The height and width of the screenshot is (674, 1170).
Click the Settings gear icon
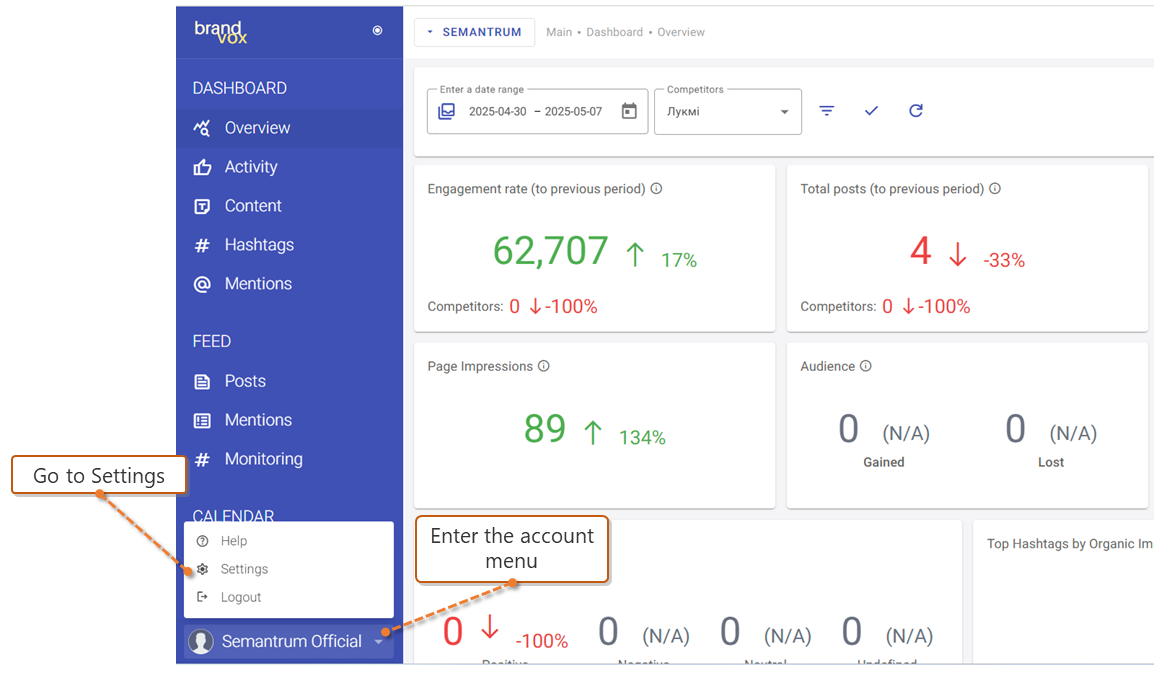point(202,569)
